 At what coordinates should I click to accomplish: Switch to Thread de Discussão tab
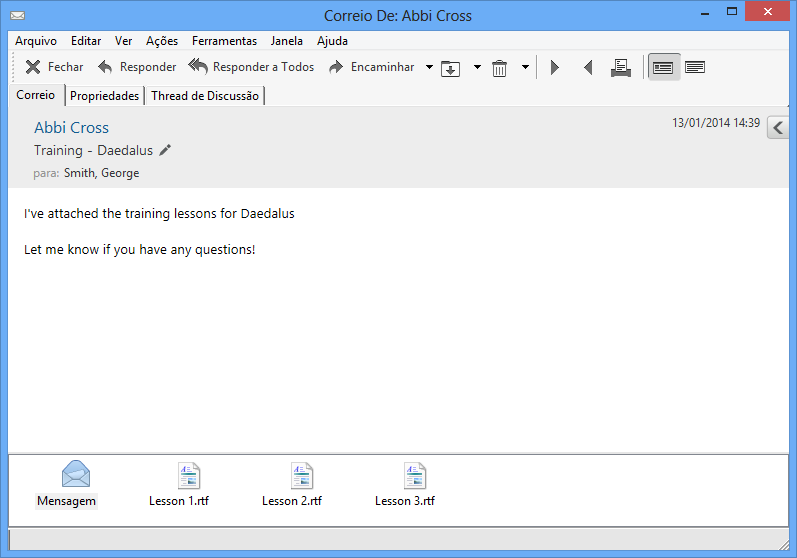[x=205, y=96]
